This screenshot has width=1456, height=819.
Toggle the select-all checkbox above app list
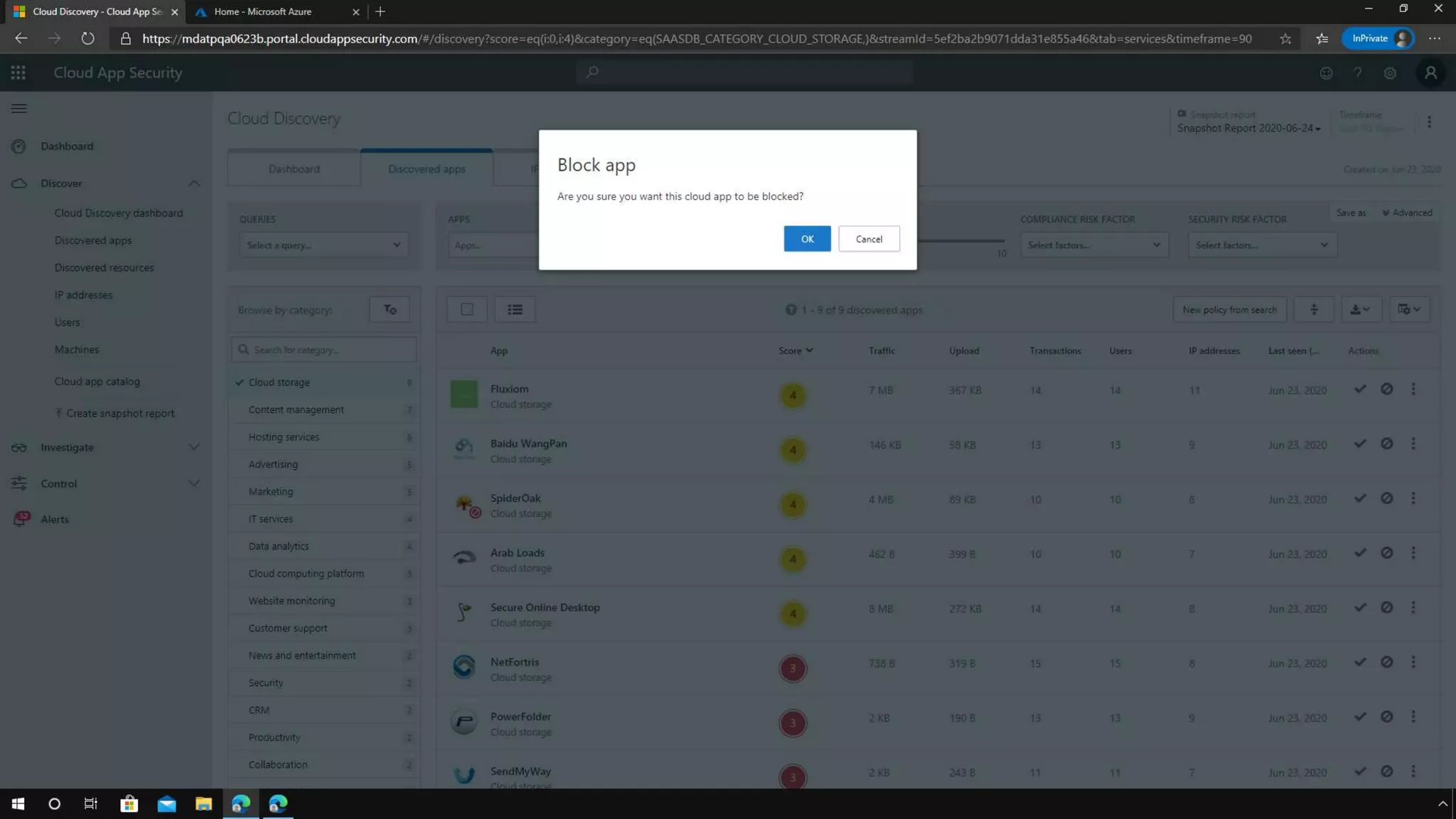[x=467, y=309]
